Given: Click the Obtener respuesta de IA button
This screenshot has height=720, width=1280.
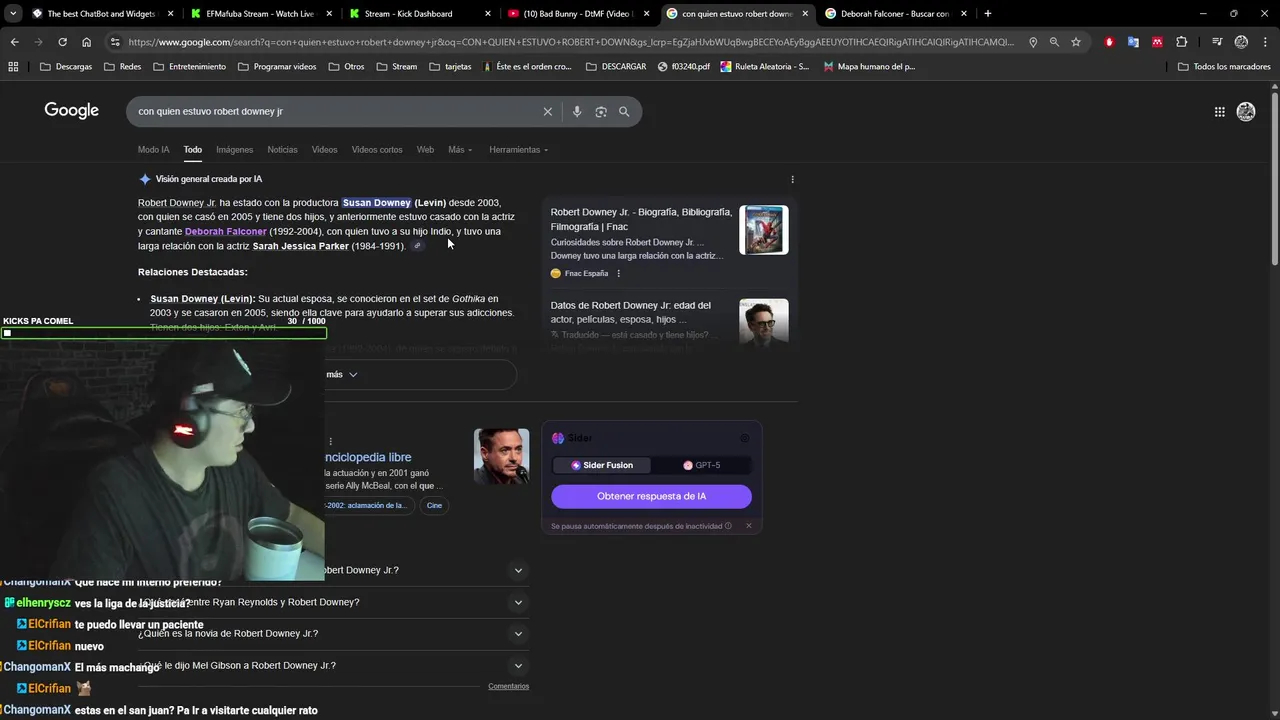Looking at the screenshot, I should click(x=651, y=497).
